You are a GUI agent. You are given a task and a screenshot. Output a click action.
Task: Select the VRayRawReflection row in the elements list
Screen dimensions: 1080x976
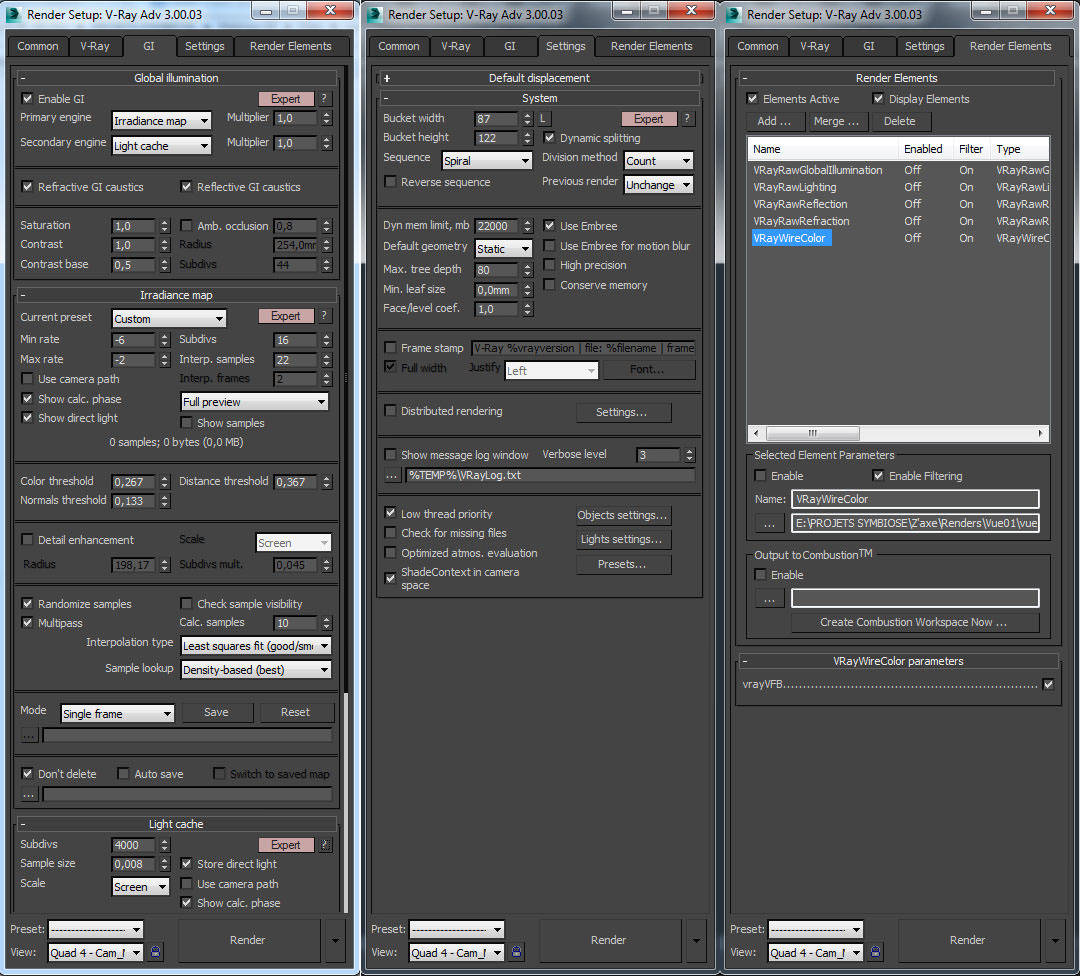pyautogui.click(x=898, y=204)
